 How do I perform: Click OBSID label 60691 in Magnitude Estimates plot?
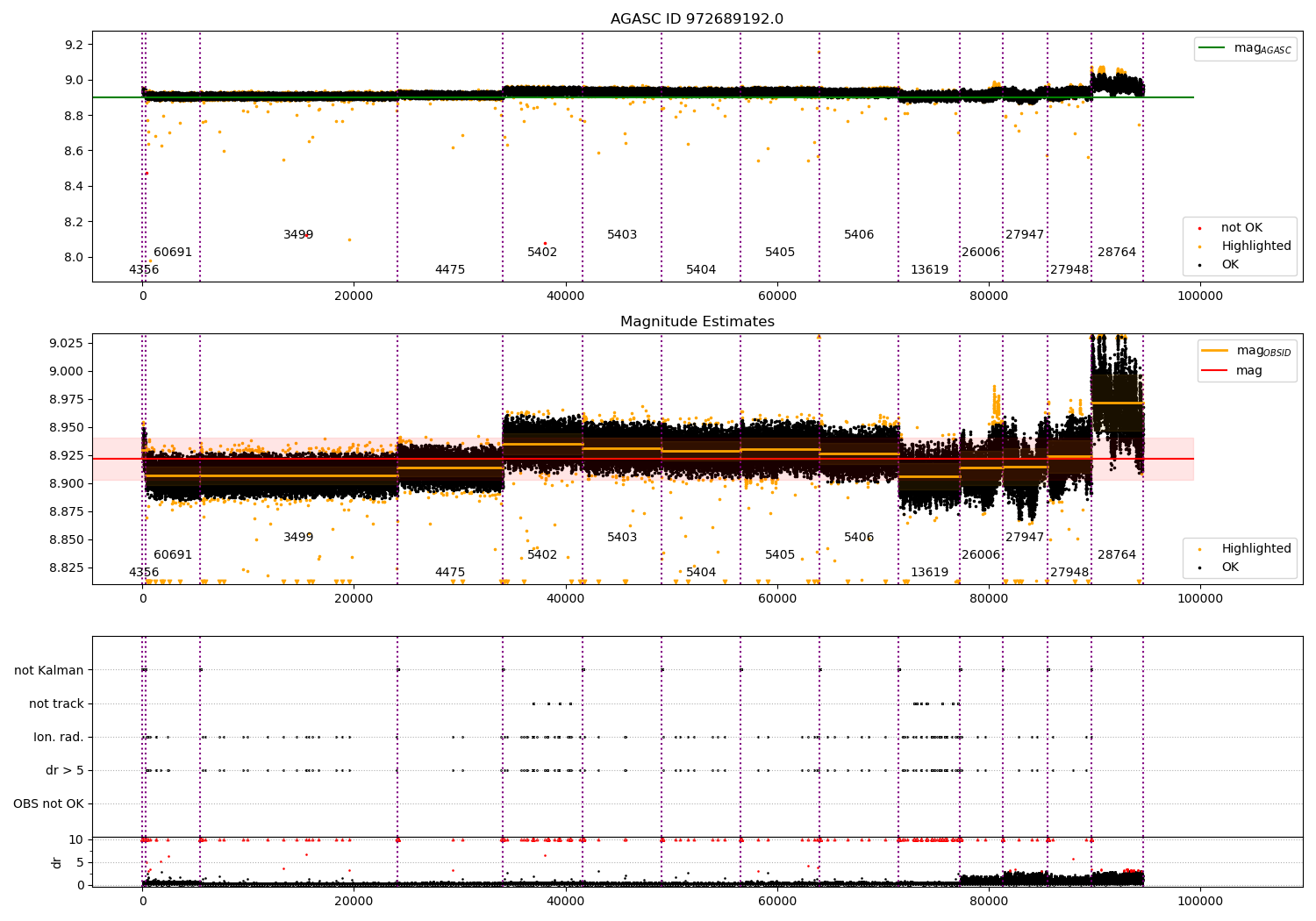pyautogui.click(x=173, y=555)
